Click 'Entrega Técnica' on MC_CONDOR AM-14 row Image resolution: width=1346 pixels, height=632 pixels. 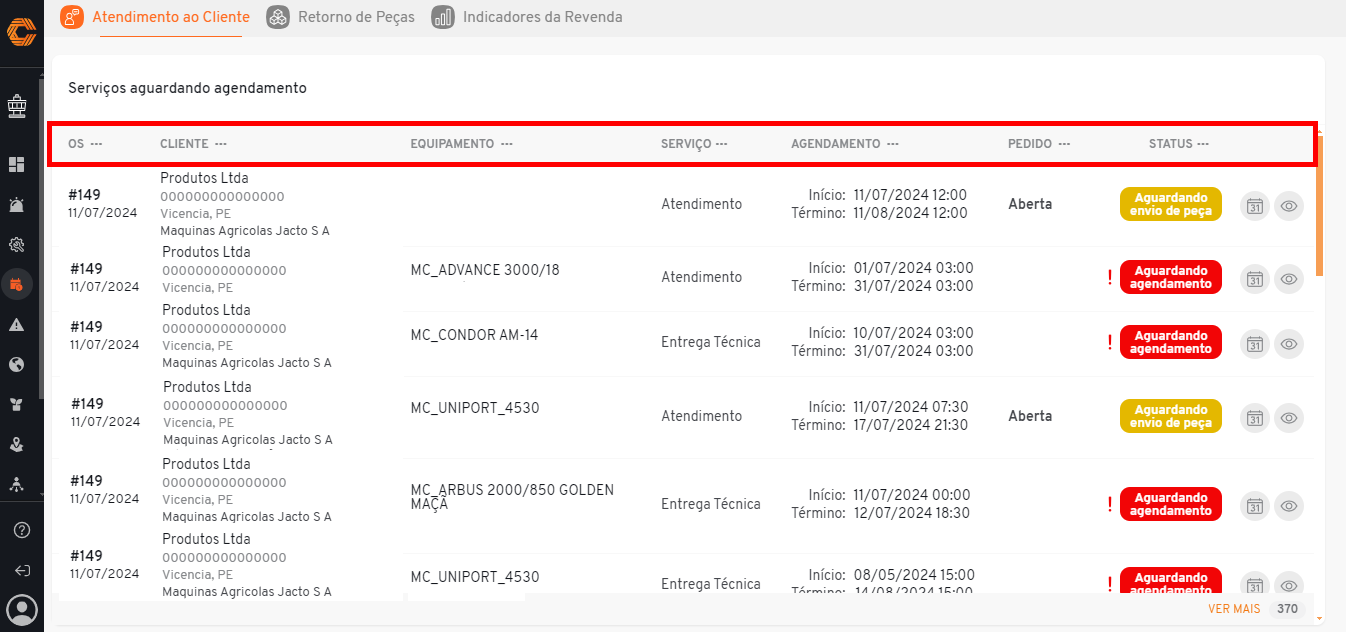pyautogui.click(x=711, y=342)
